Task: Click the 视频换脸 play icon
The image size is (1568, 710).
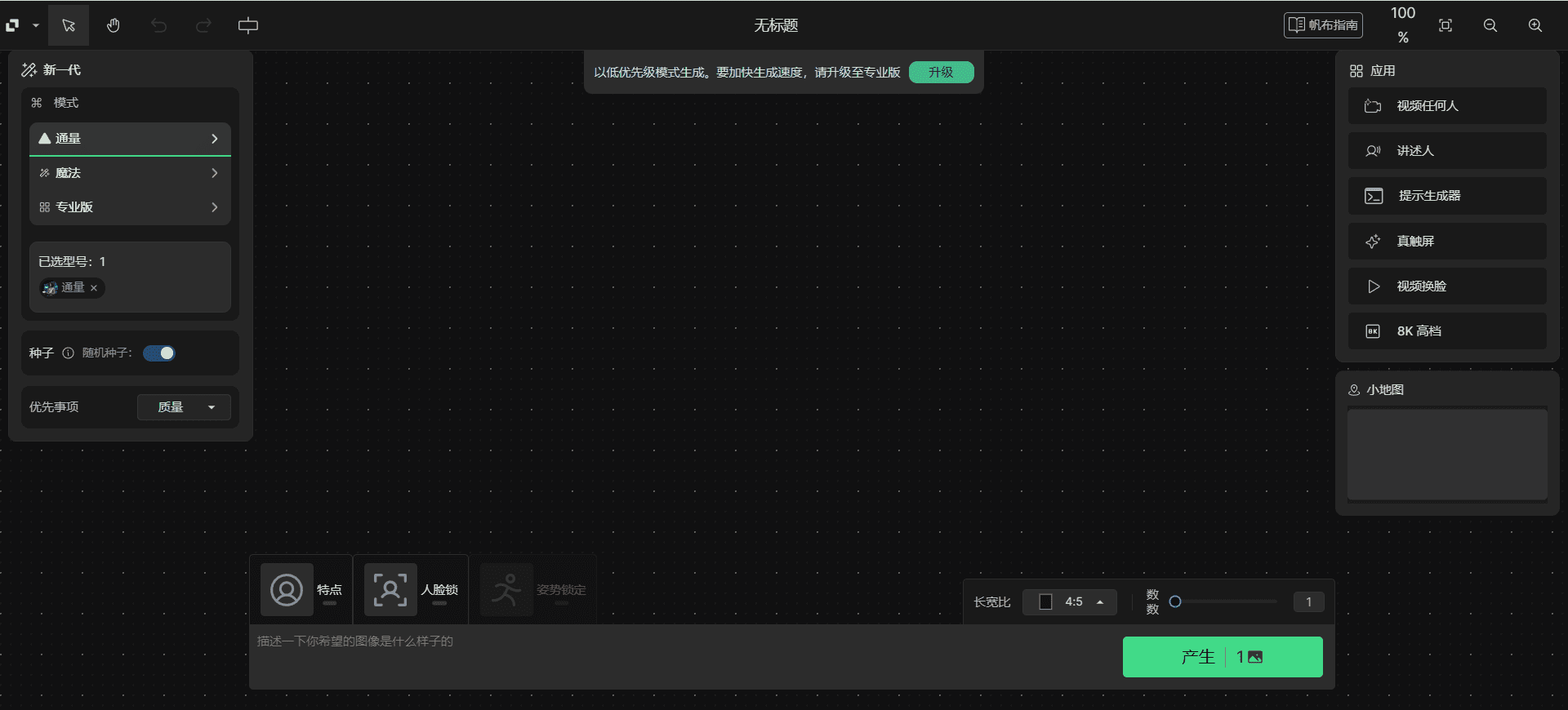Action: coord(1374,286)
